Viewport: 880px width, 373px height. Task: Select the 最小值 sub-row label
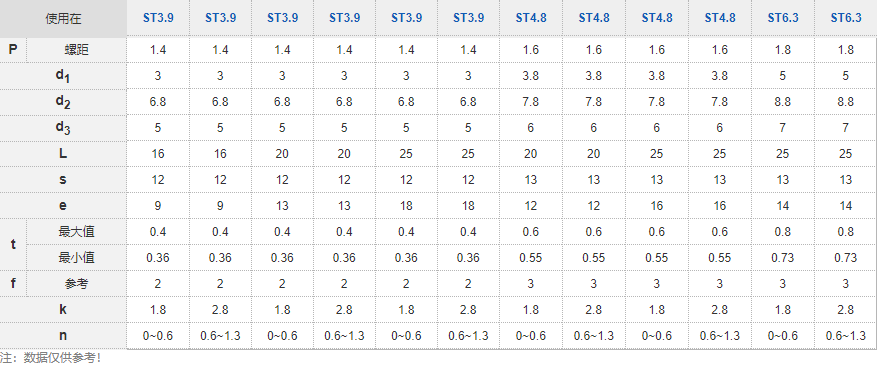click(76, 257)
